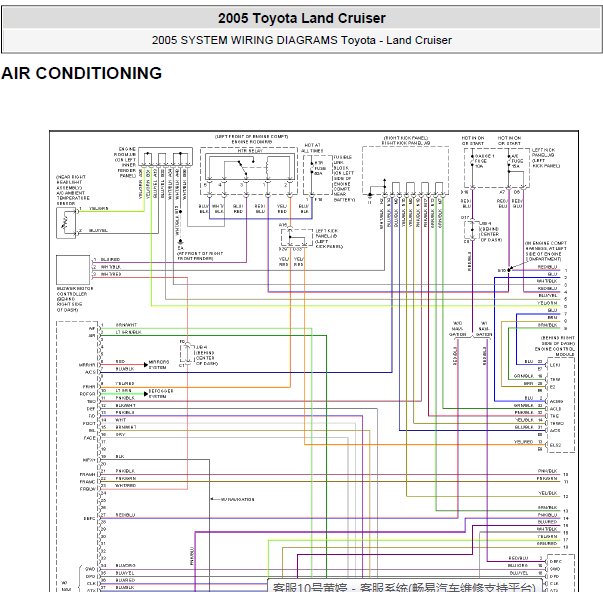The image size is (603, 592).
Task: Click the "GRY" wire label at pin 16
Action: (x=120, y=434)
